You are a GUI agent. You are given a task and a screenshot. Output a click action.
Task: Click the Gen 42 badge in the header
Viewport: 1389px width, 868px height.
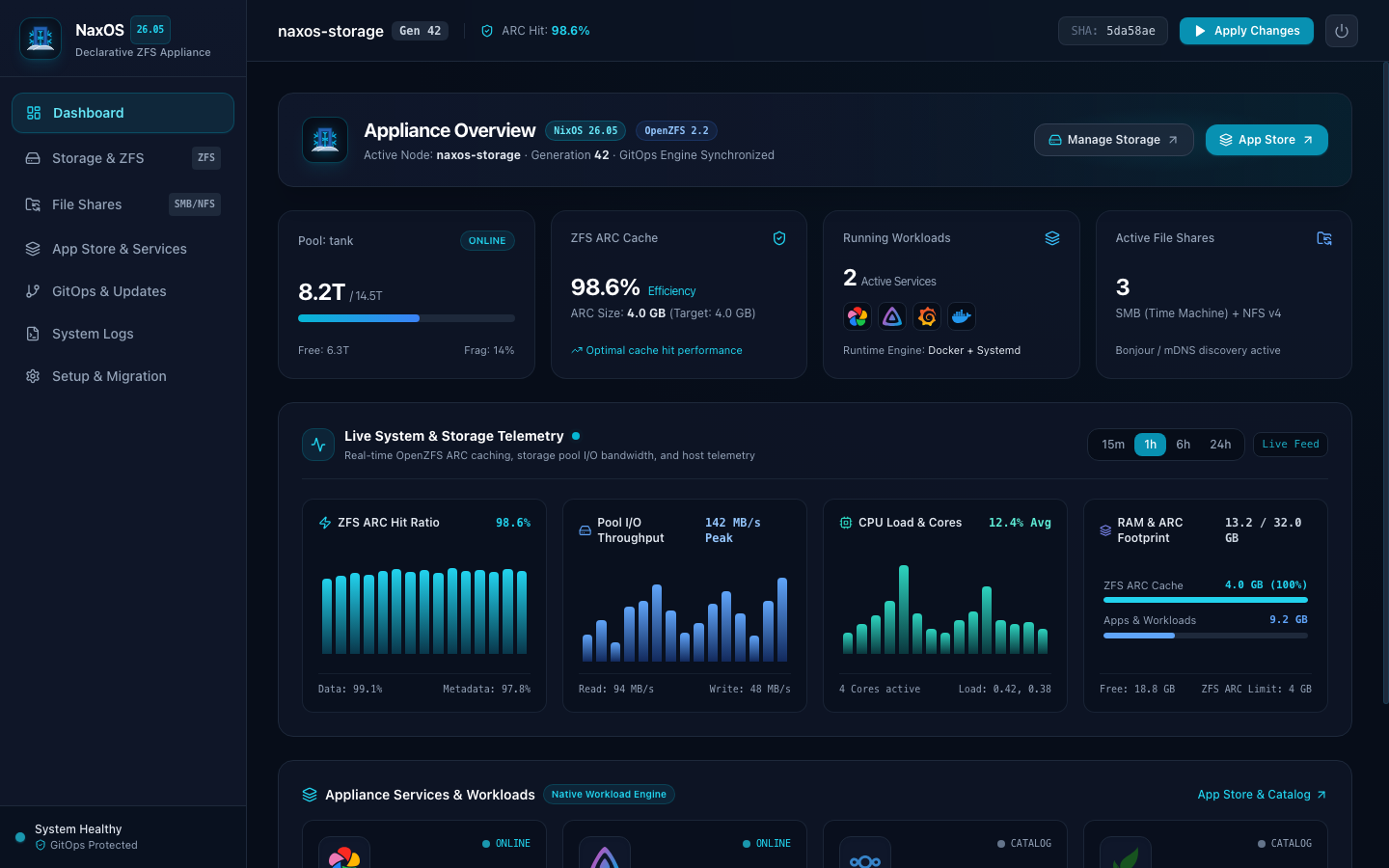tap(421, 31)
